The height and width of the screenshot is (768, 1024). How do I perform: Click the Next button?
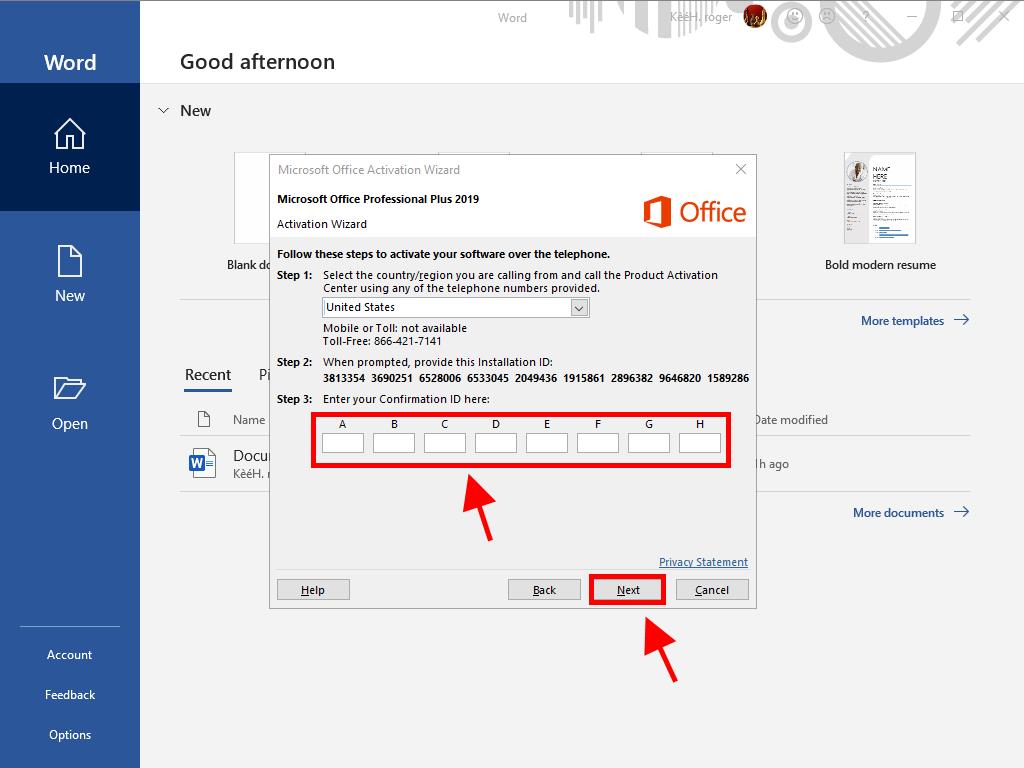pos(628,590)
